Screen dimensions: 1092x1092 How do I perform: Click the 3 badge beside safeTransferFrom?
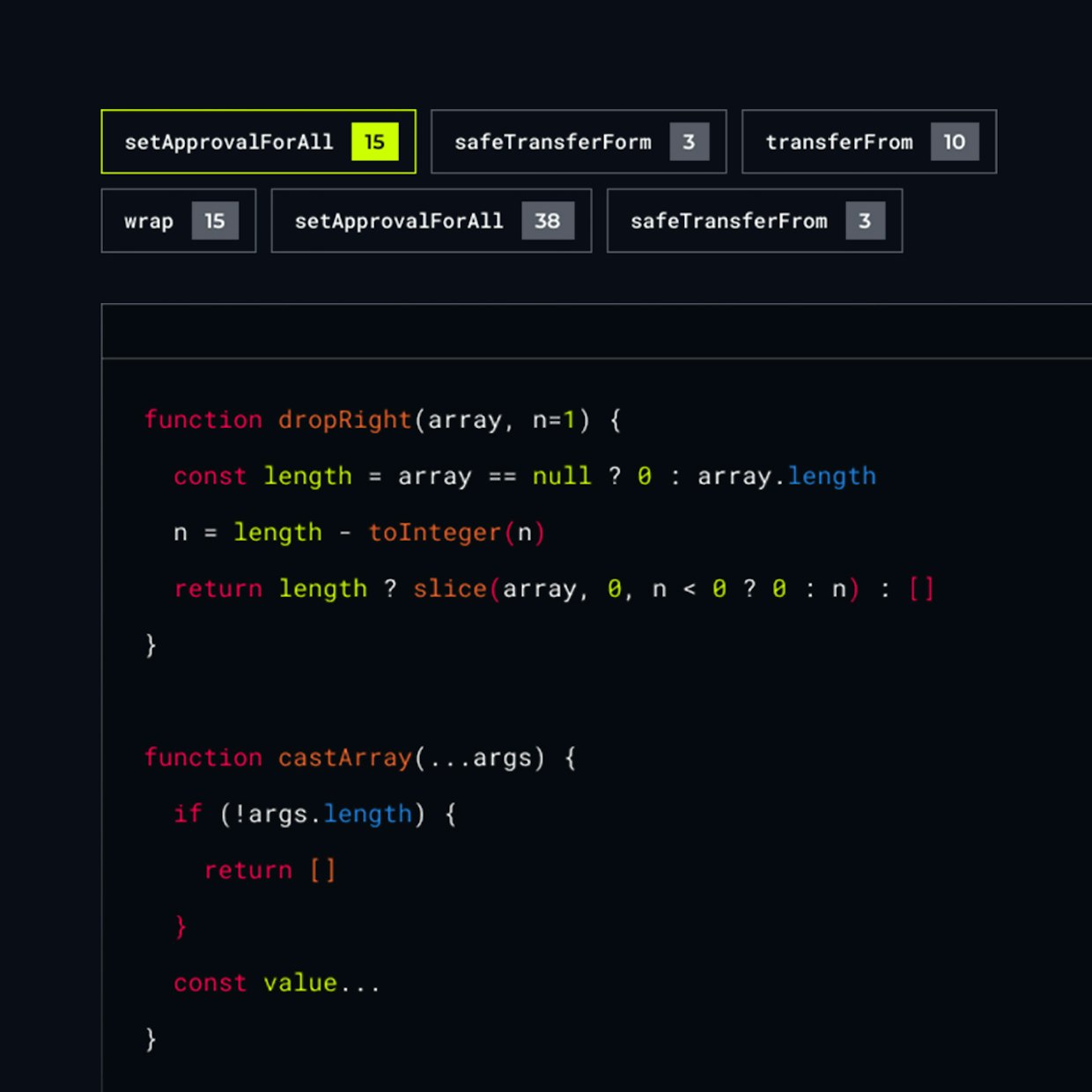coord(865,221)
